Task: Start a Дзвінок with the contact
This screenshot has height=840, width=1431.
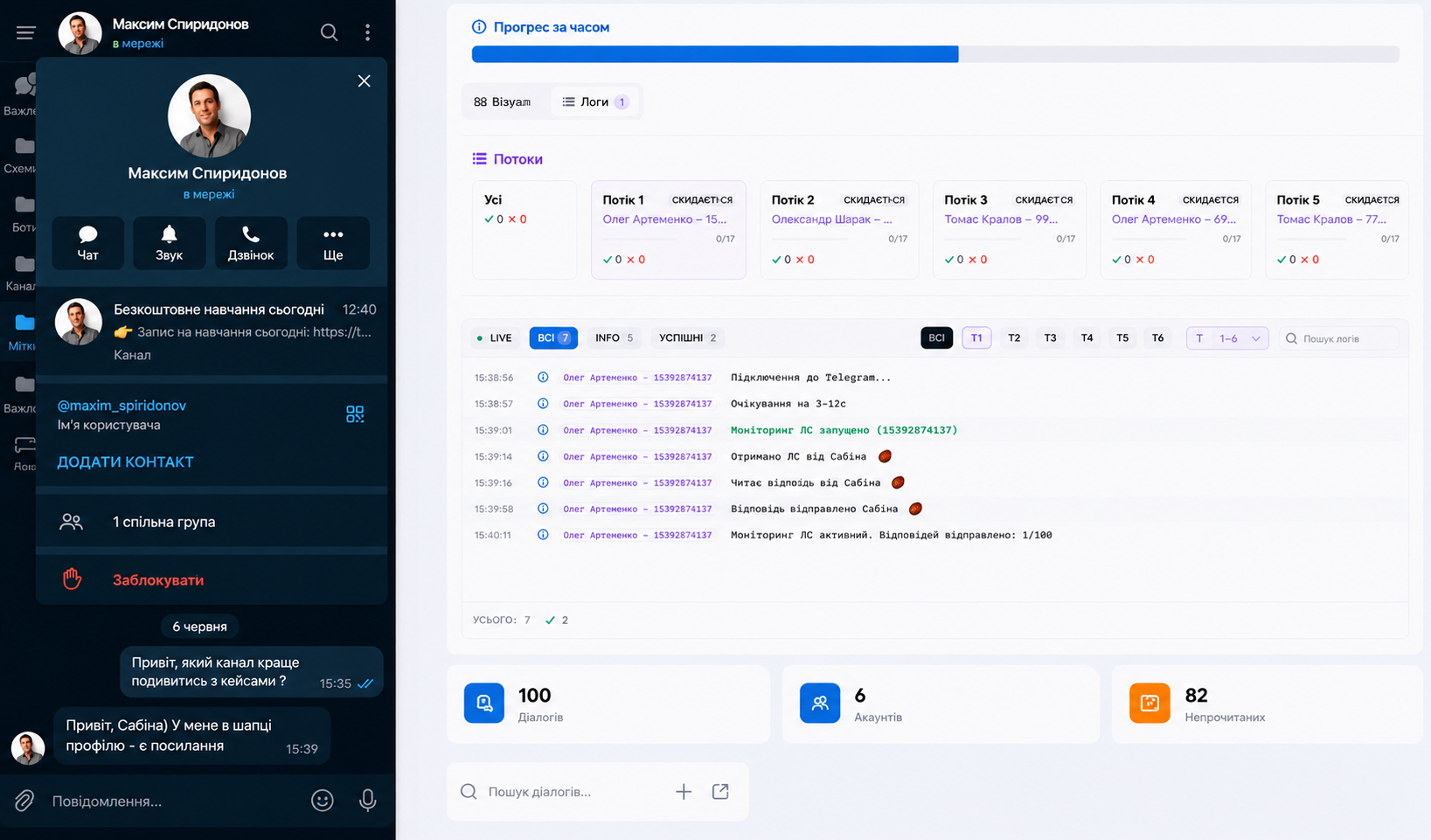Action: coord(251,243)
